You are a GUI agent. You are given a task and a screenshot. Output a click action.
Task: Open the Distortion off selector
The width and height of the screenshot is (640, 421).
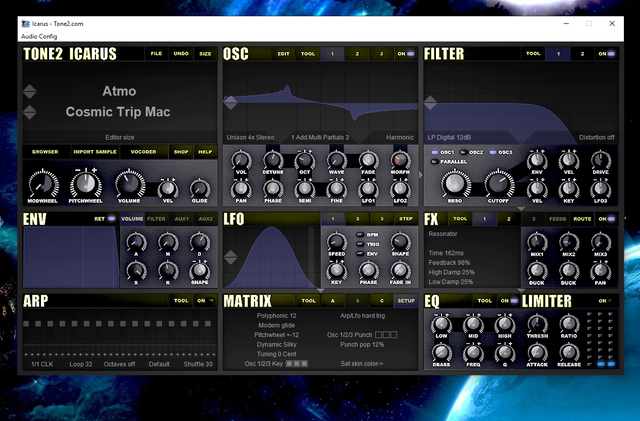pyautogui.click(x=596, y=138)
